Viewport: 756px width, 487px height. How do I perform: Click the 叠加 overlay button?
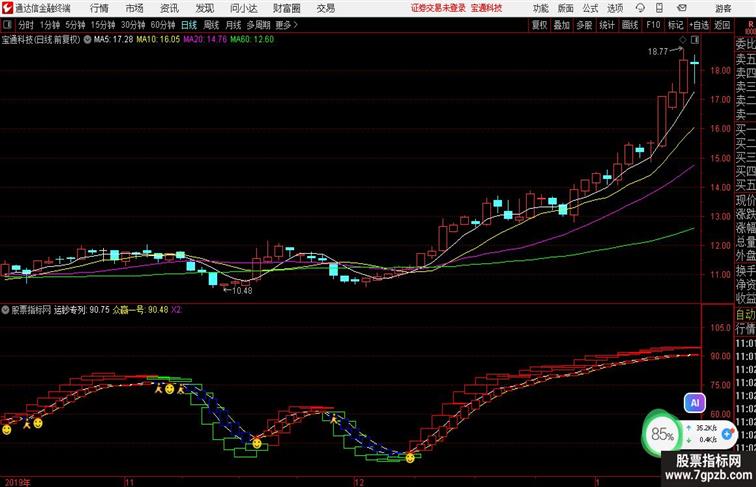click(562, 25)
